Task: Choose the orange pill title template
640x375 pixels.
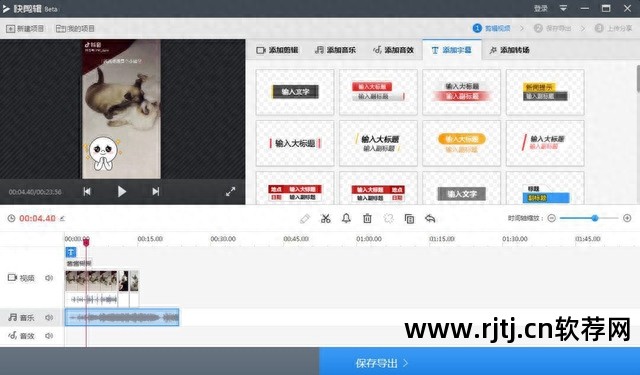Action: coord(462,143)
